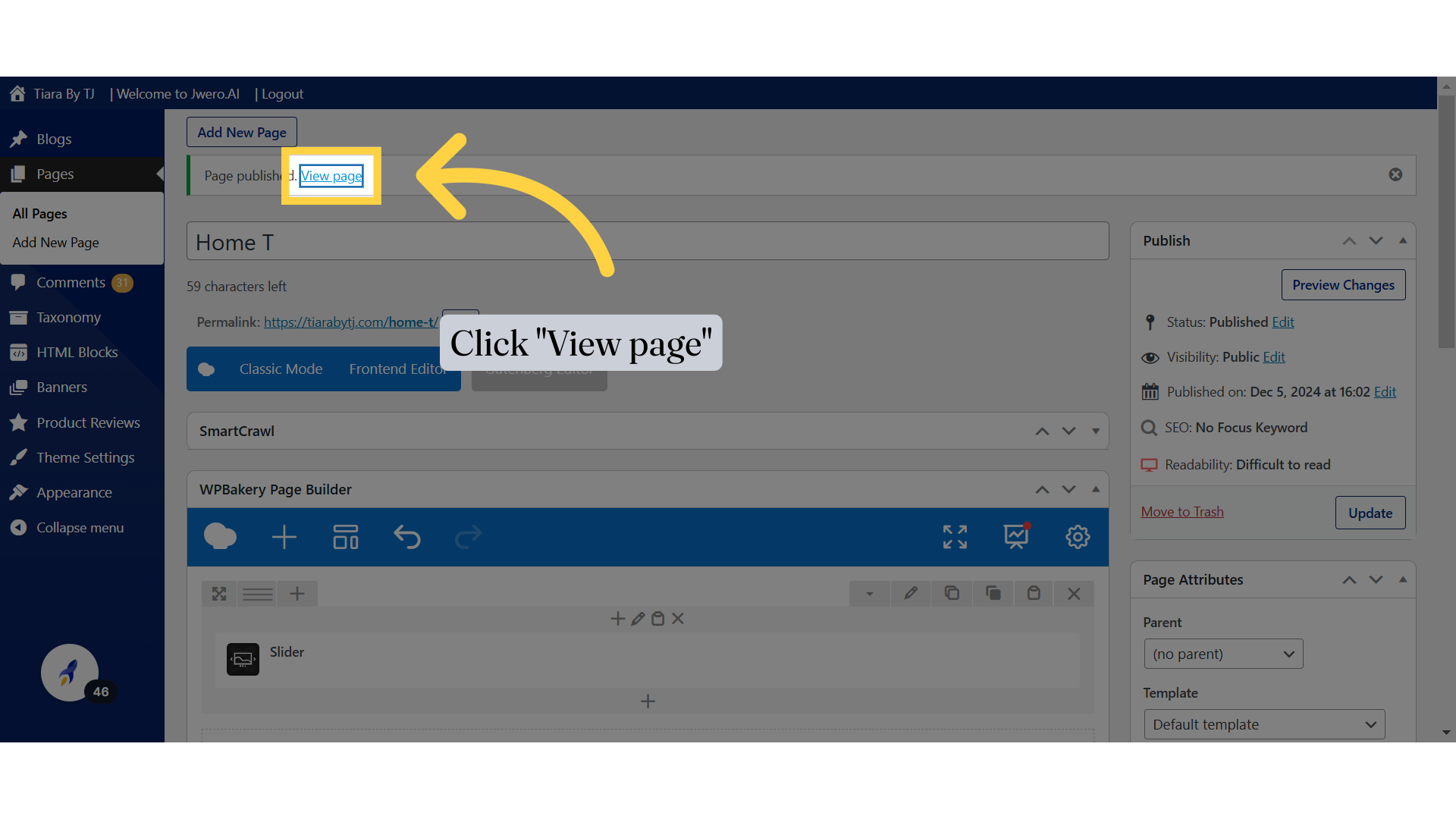
Task: Open Theme Settings sidebar item
Action: tap(85, 457)
